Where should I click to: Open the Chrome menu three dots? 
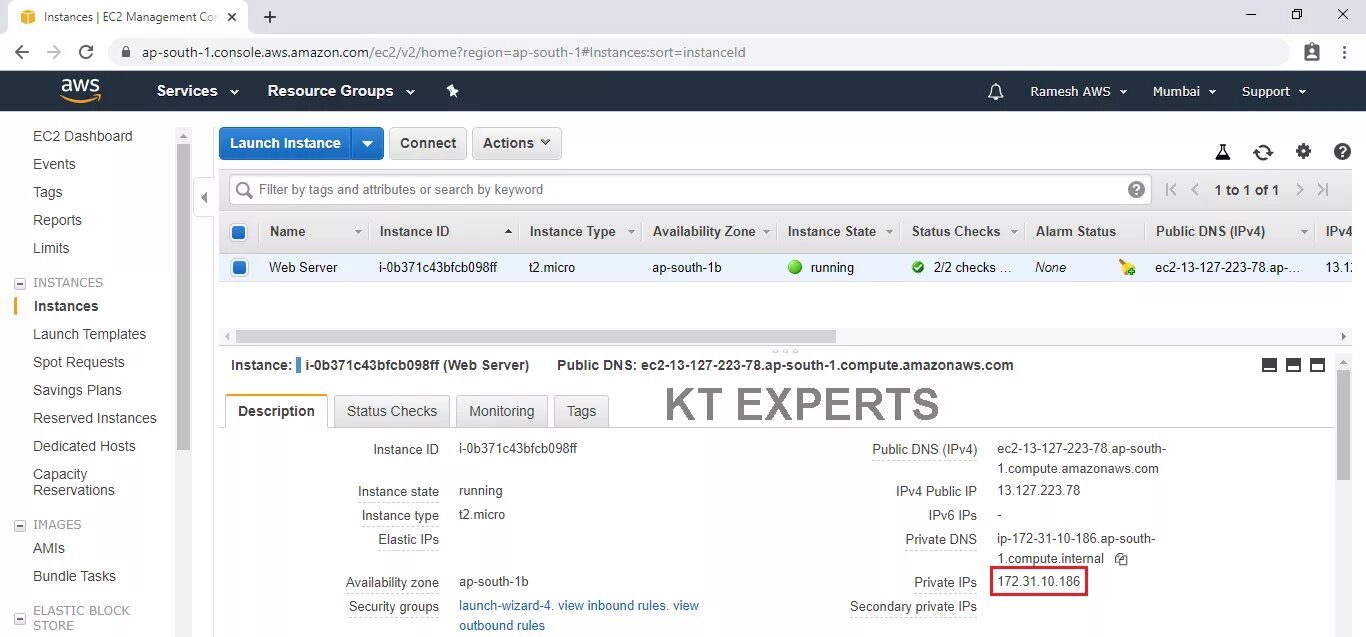[1344, 52]
